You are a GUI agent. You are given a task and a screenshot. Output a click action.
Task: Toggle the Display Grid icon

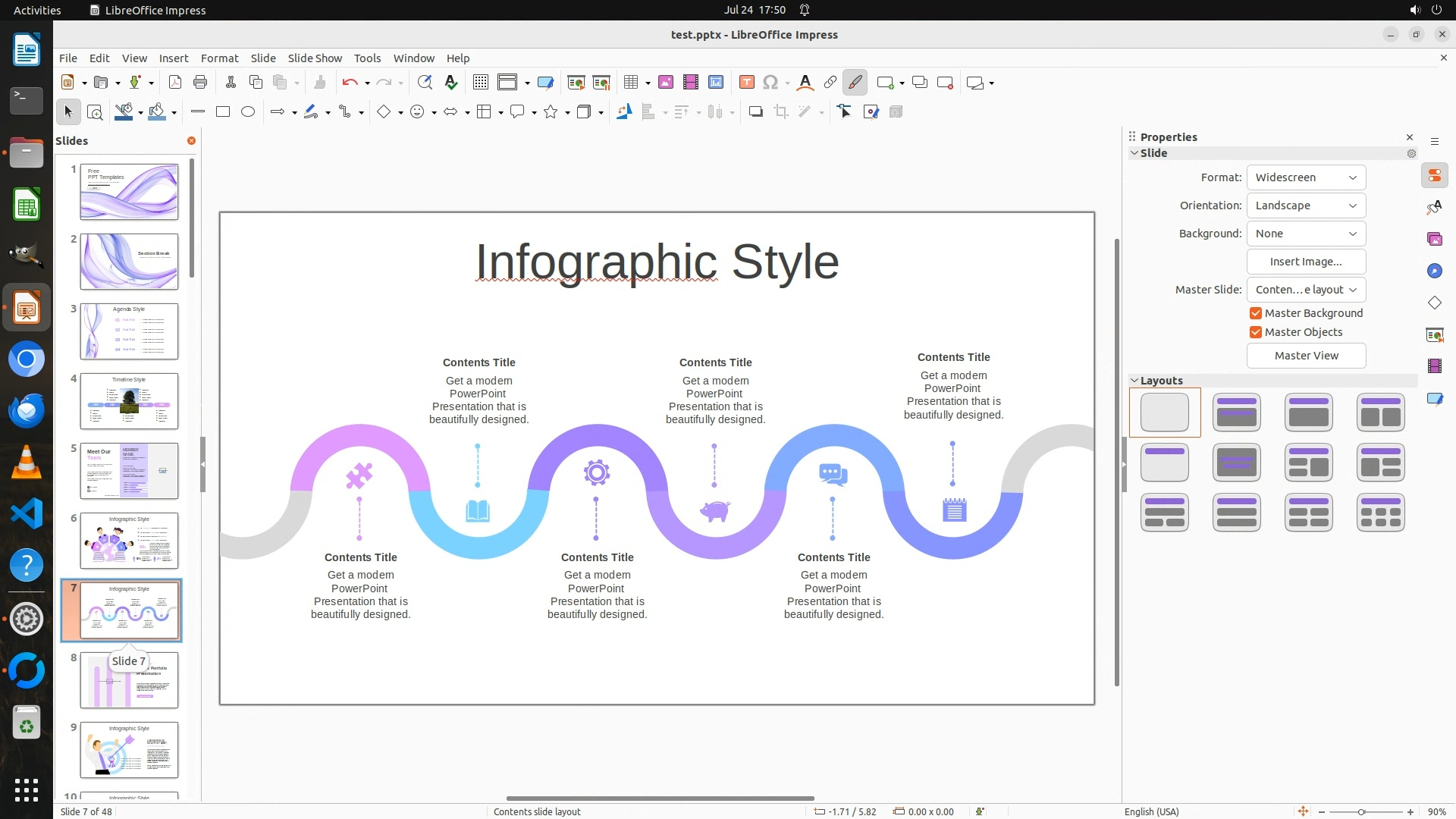pyautogui.click(x=480, y=83)
